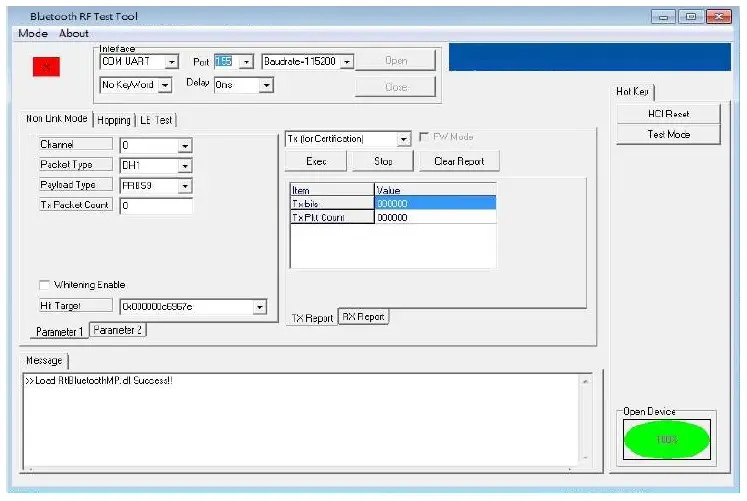Click the Item column header
The height and width of the screenshot is (501, 747).
pyautogui.click(x=332, y=190)
